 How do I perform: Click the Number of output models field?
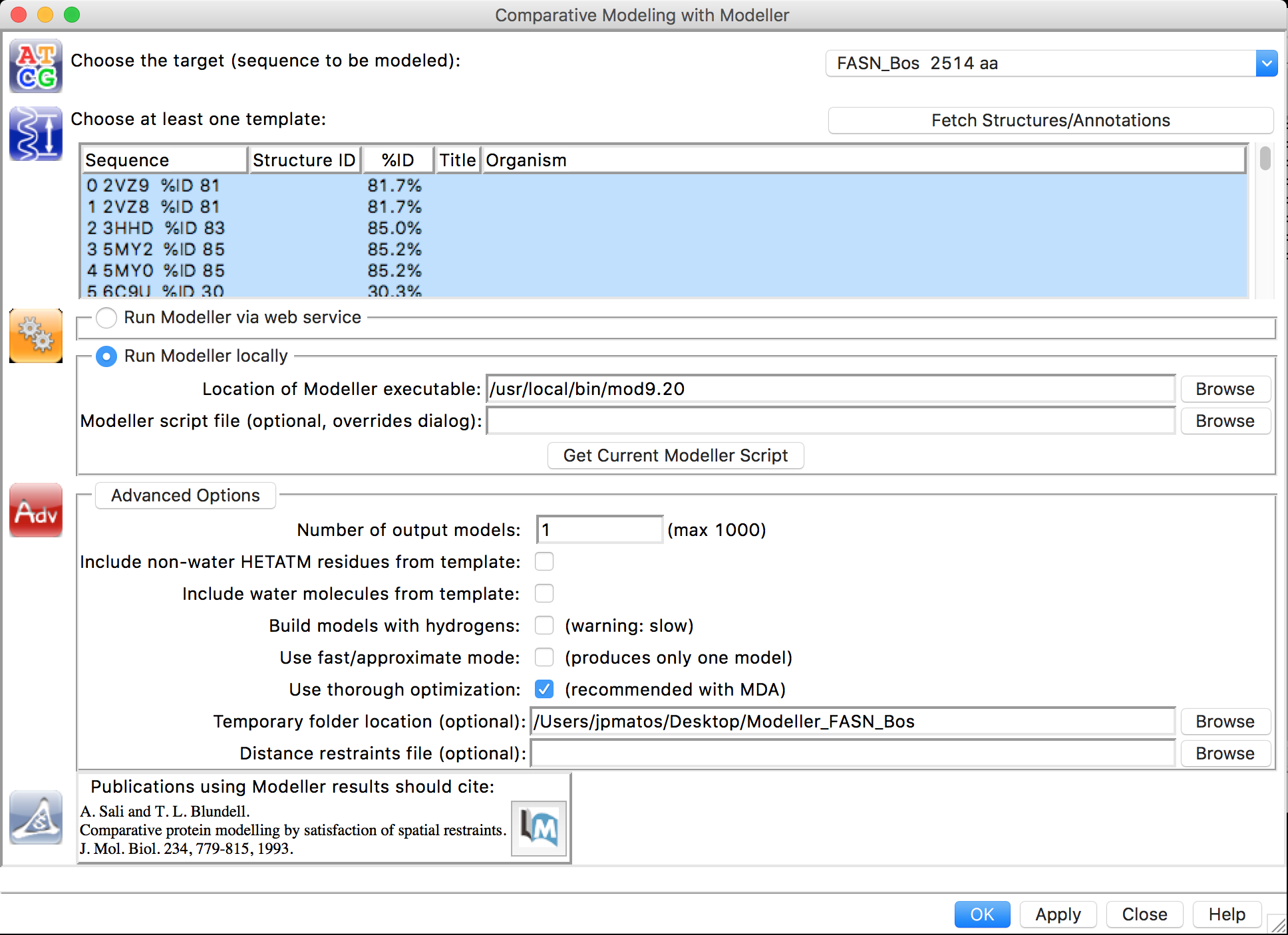click(599, 530)
